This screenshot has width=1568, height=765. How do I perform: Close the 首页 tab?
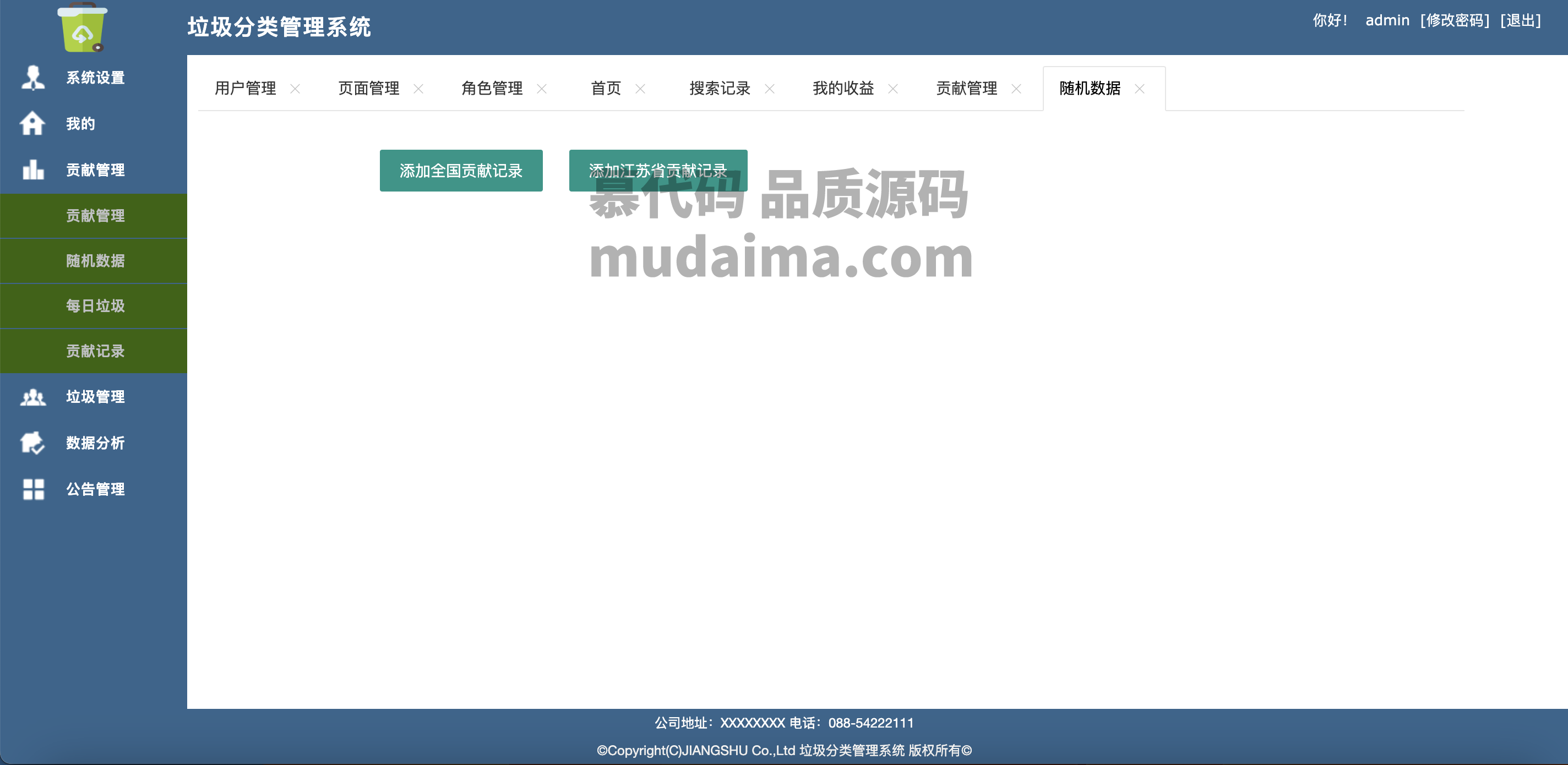(x=640, y=89)
